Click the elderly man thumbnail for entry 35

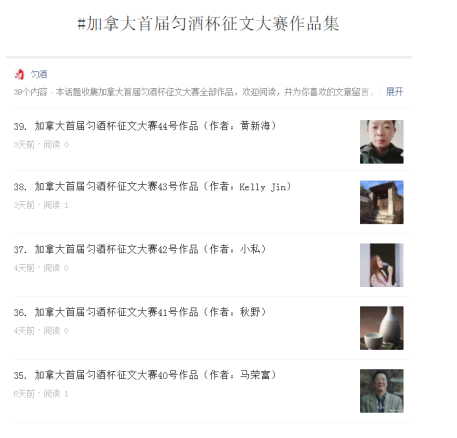(382, 391)
